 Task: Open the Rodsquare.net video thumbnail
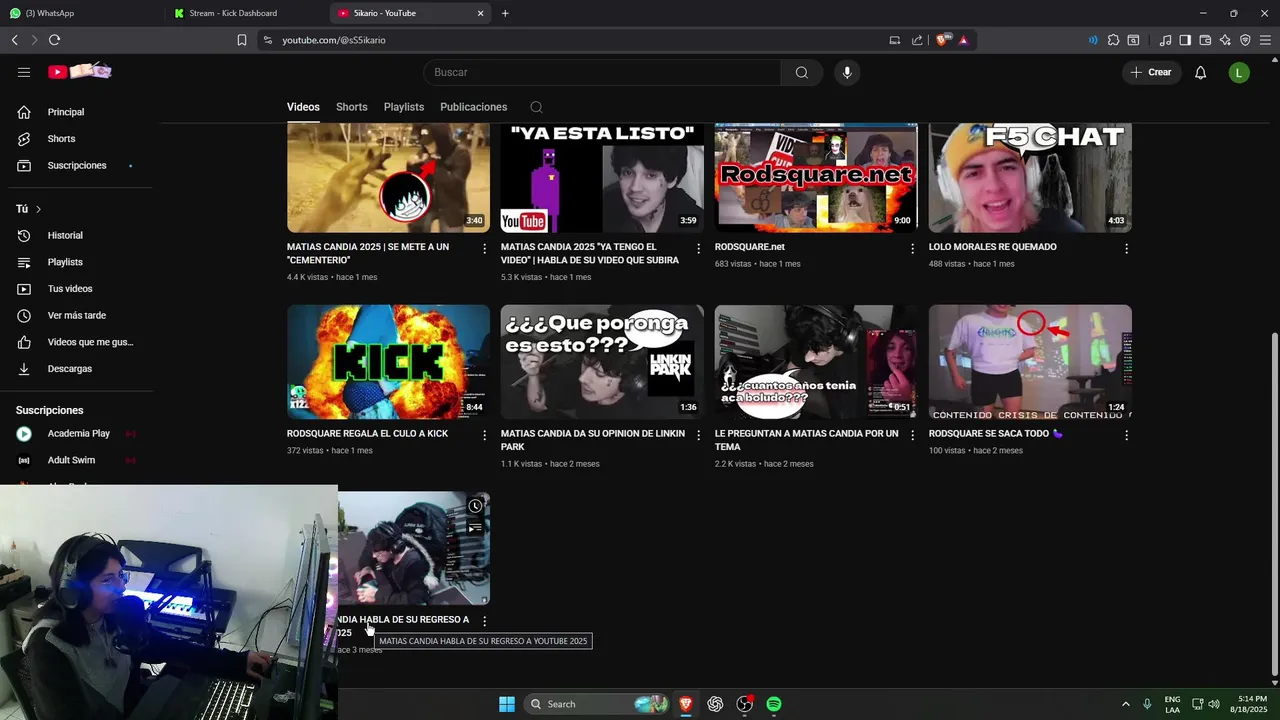click(x=816, y=177)
